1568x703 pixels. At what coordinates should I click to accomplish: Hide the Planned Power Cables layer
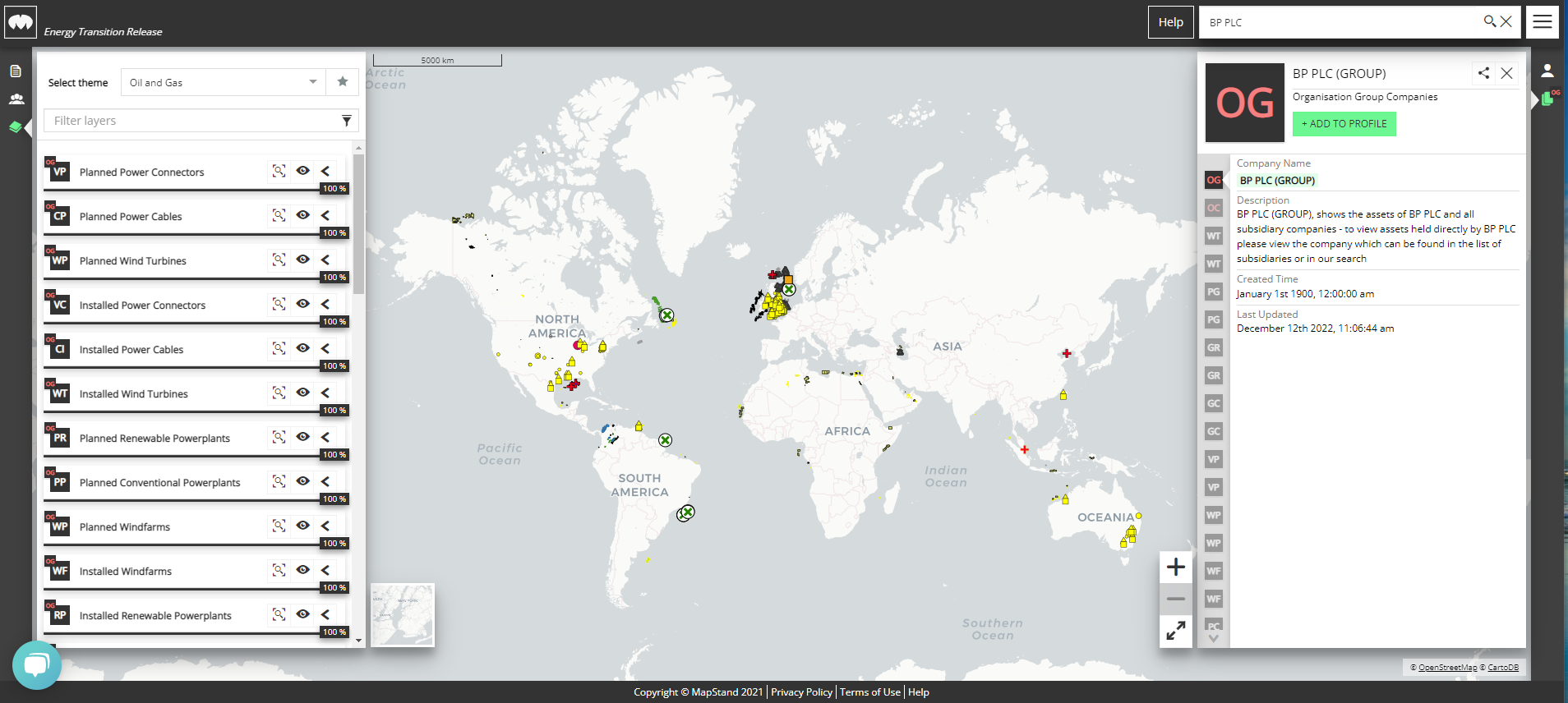(303, 215)
